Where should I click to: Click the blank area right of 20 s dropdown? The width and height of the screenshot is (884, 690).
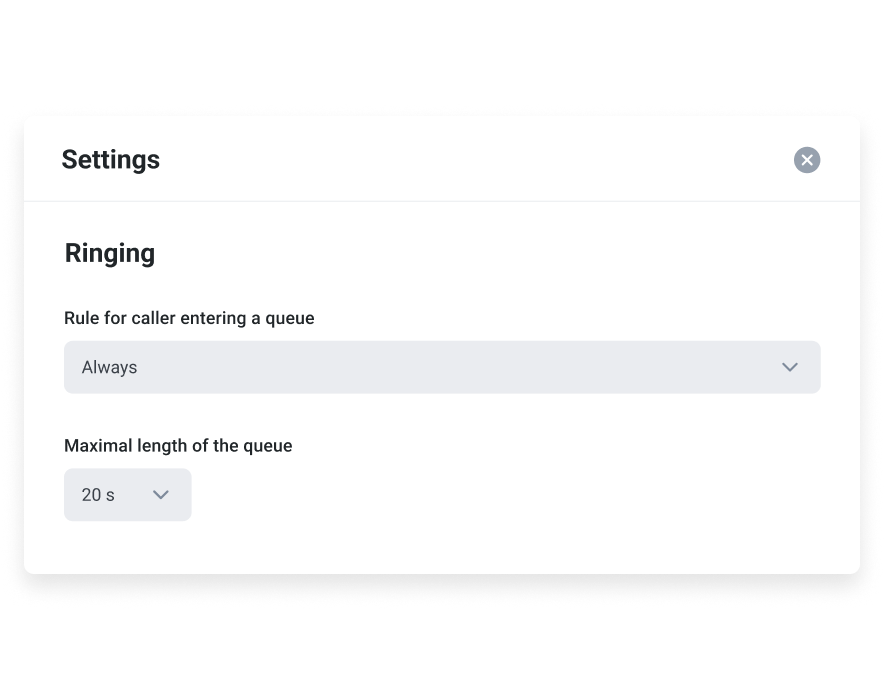pos(500,495)
